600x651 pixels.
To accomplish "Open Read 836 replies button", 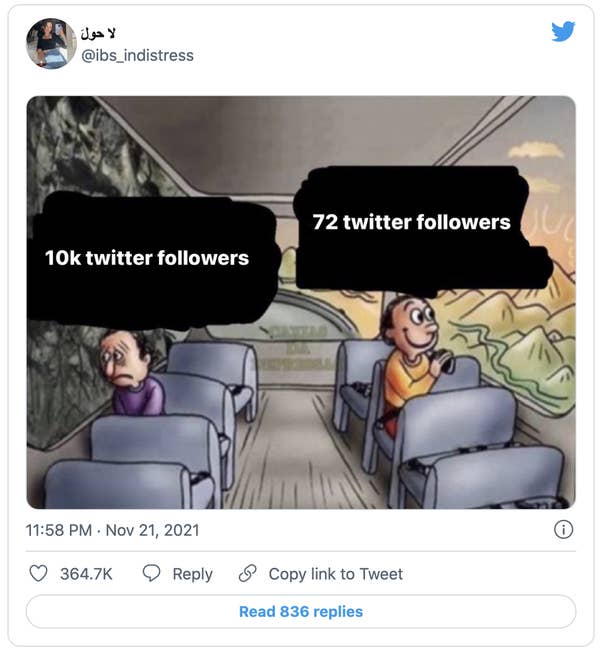I will pyautogui.click(x=300, y=611).
